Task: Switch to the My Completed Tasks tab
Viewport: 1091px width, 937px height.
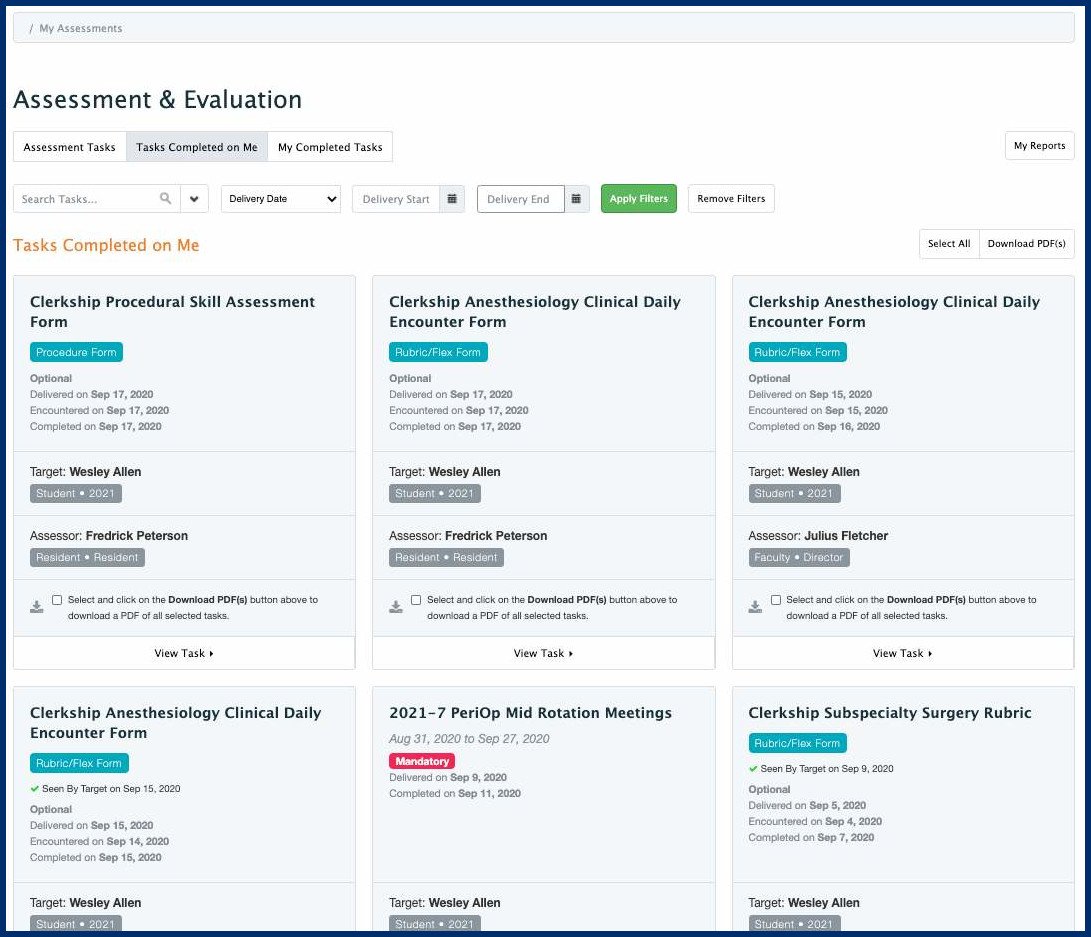Action: click(x=330, y=146)
